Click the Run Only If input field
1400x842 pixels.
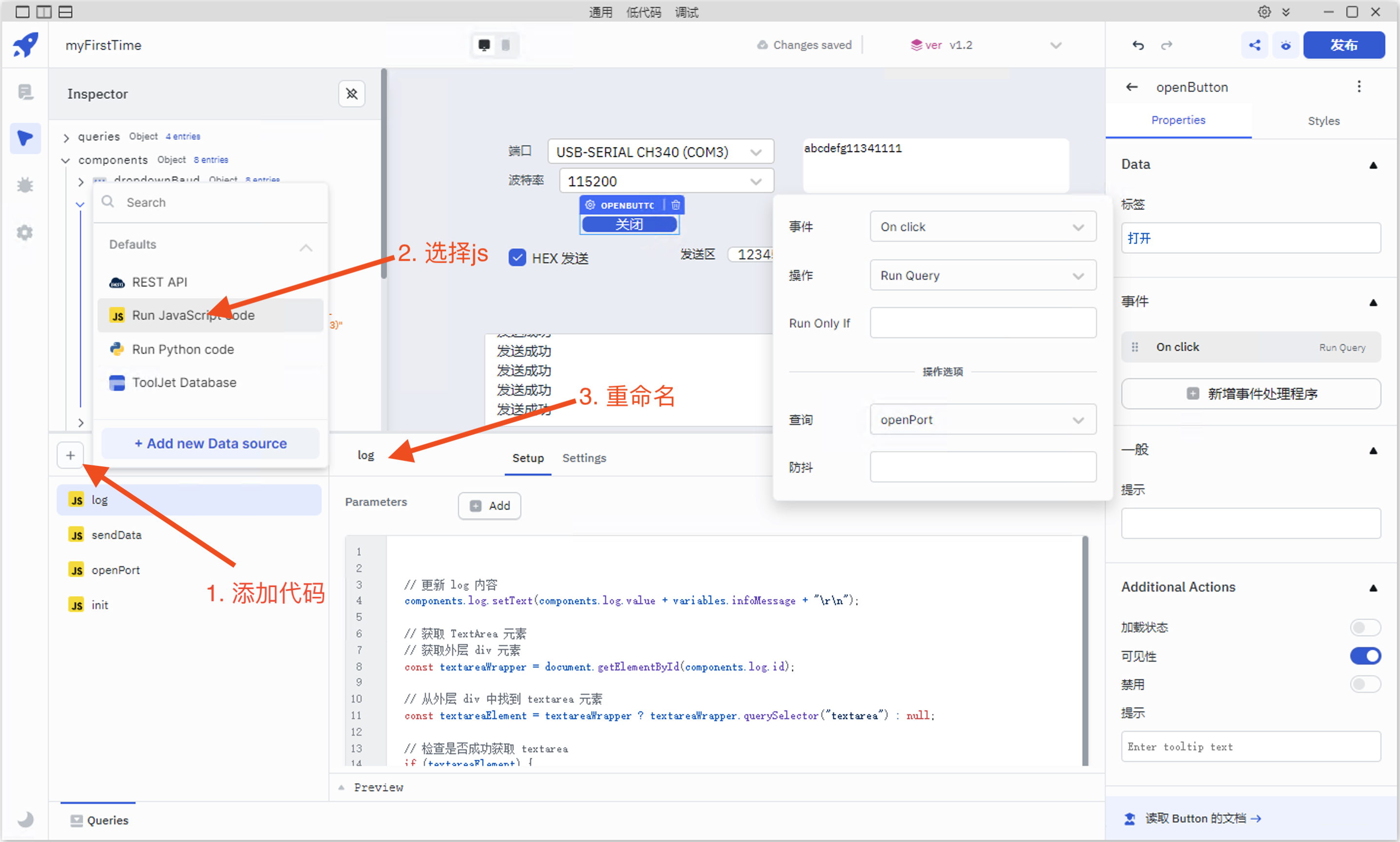982,323
